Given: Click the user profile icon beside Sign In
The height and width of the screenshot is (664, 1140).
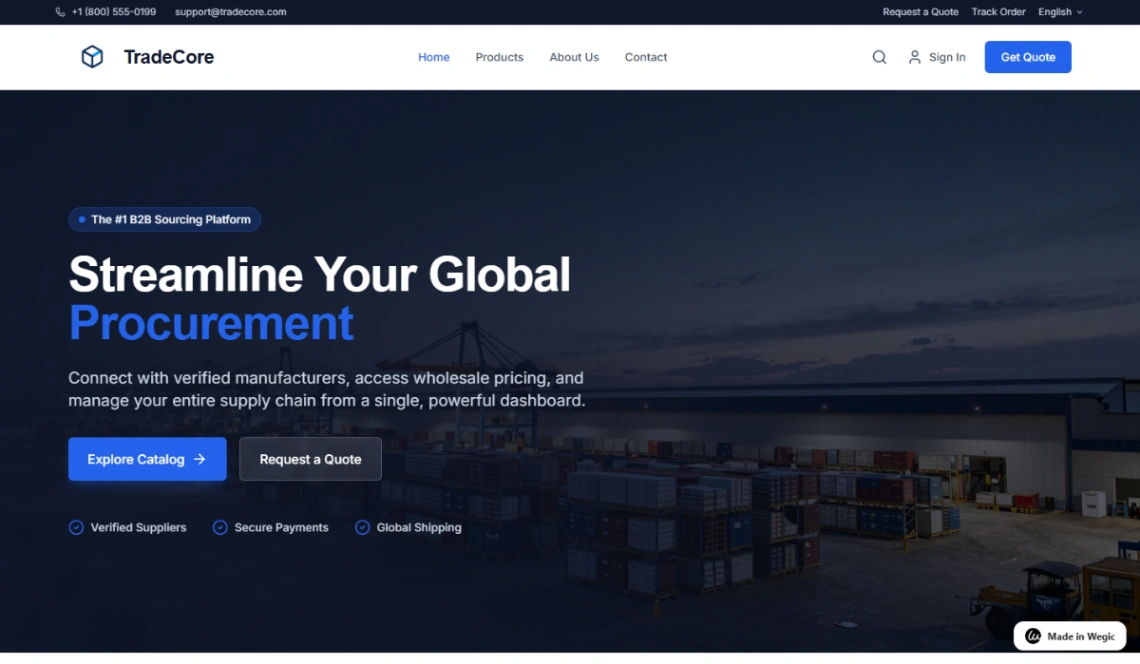Looking at the screenshot, I should pyautogui.click(x=915, y=57).
